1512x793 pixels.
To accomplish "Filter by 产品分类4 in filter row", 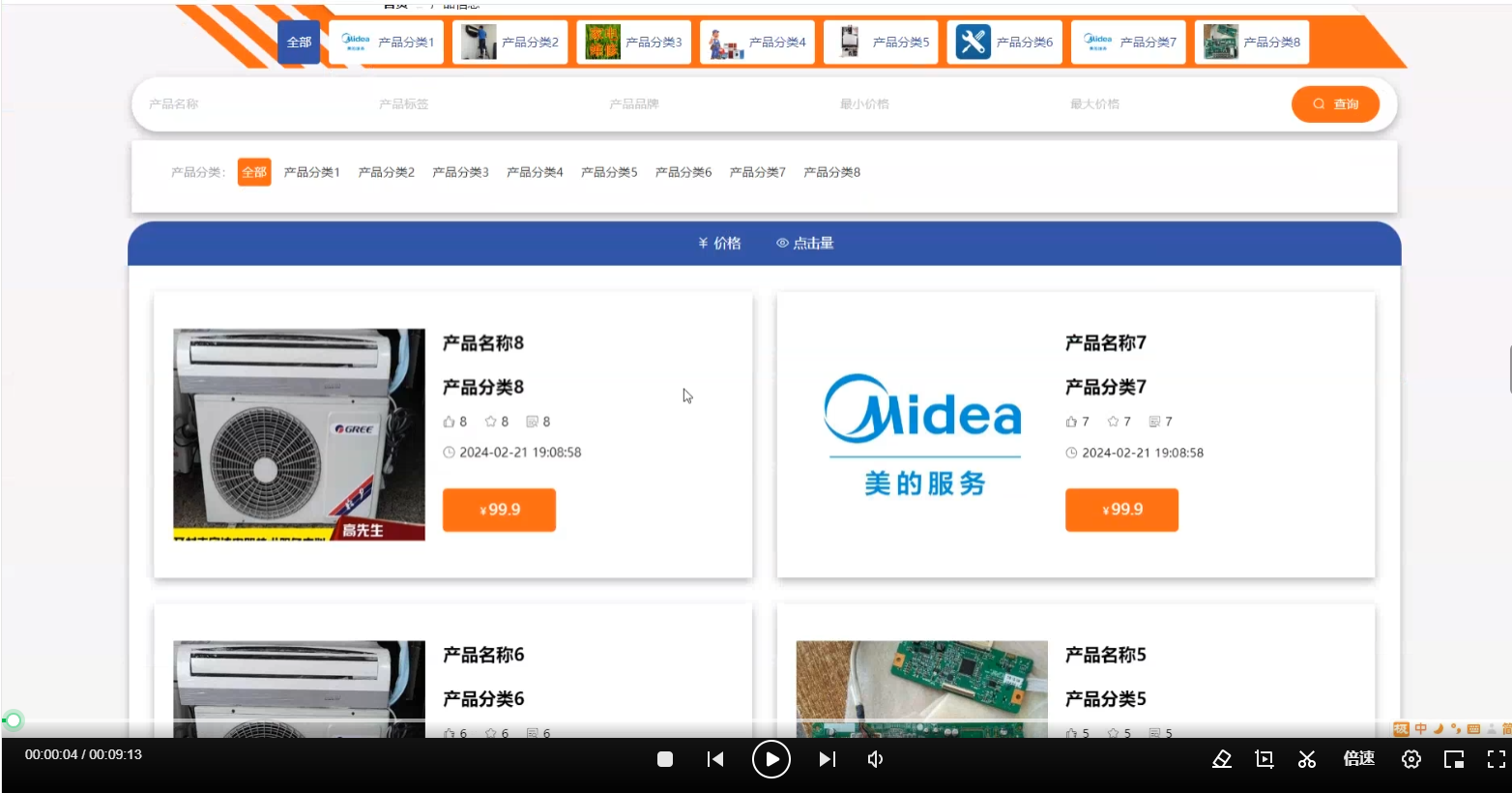I will click(x=535, y=172).
